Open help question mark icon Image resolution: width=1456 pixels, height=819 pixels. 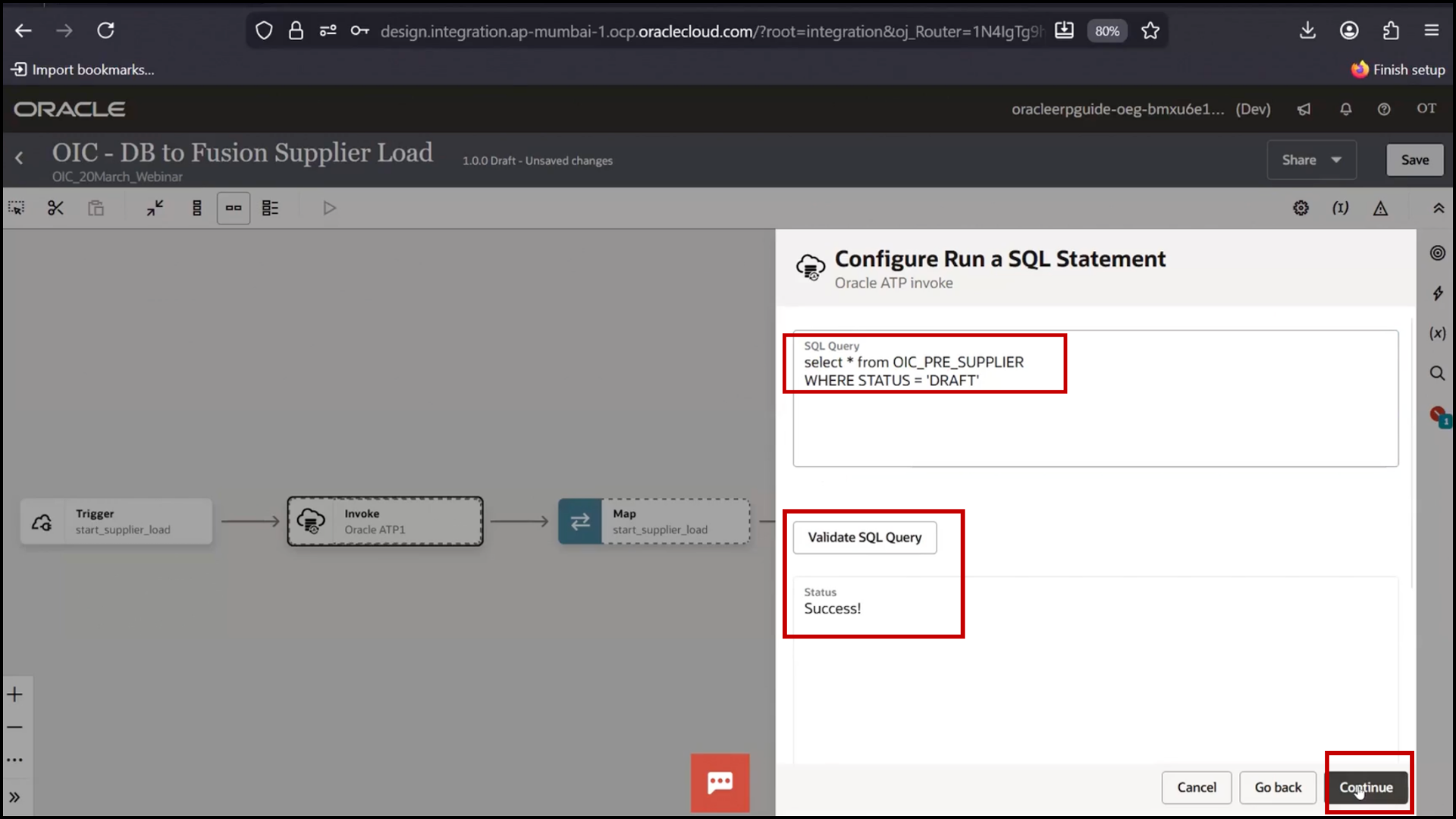1384,109
